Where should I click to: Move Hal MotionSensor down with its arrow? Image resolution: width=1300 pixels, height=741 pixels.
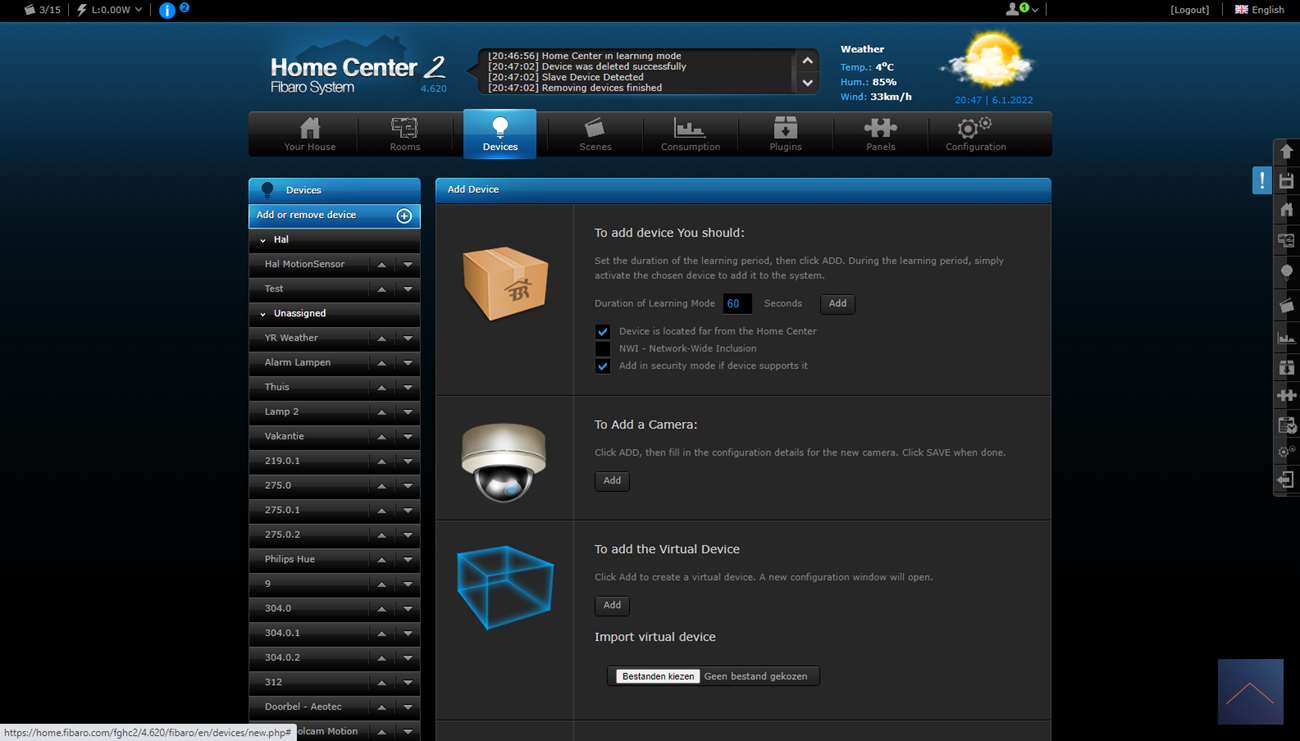pyautogui.click(x=408, y=265)
